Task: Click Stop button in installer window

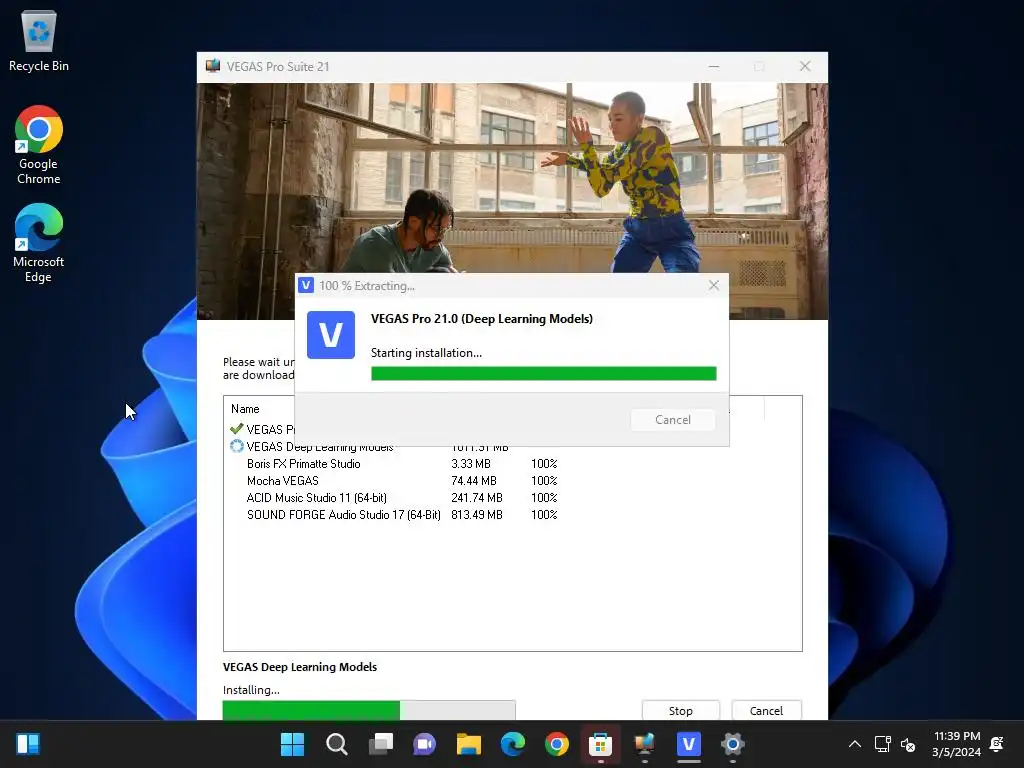Action: pyautogui.click(x=680, y=711)
